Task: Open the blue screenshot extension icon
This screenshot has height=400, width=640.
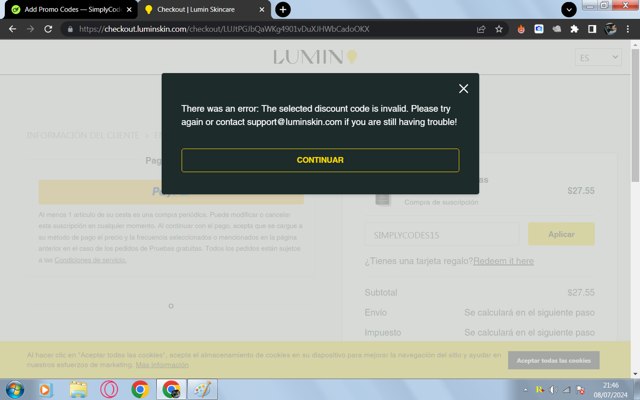Action: pyautogui.click(x=539, y=29)
